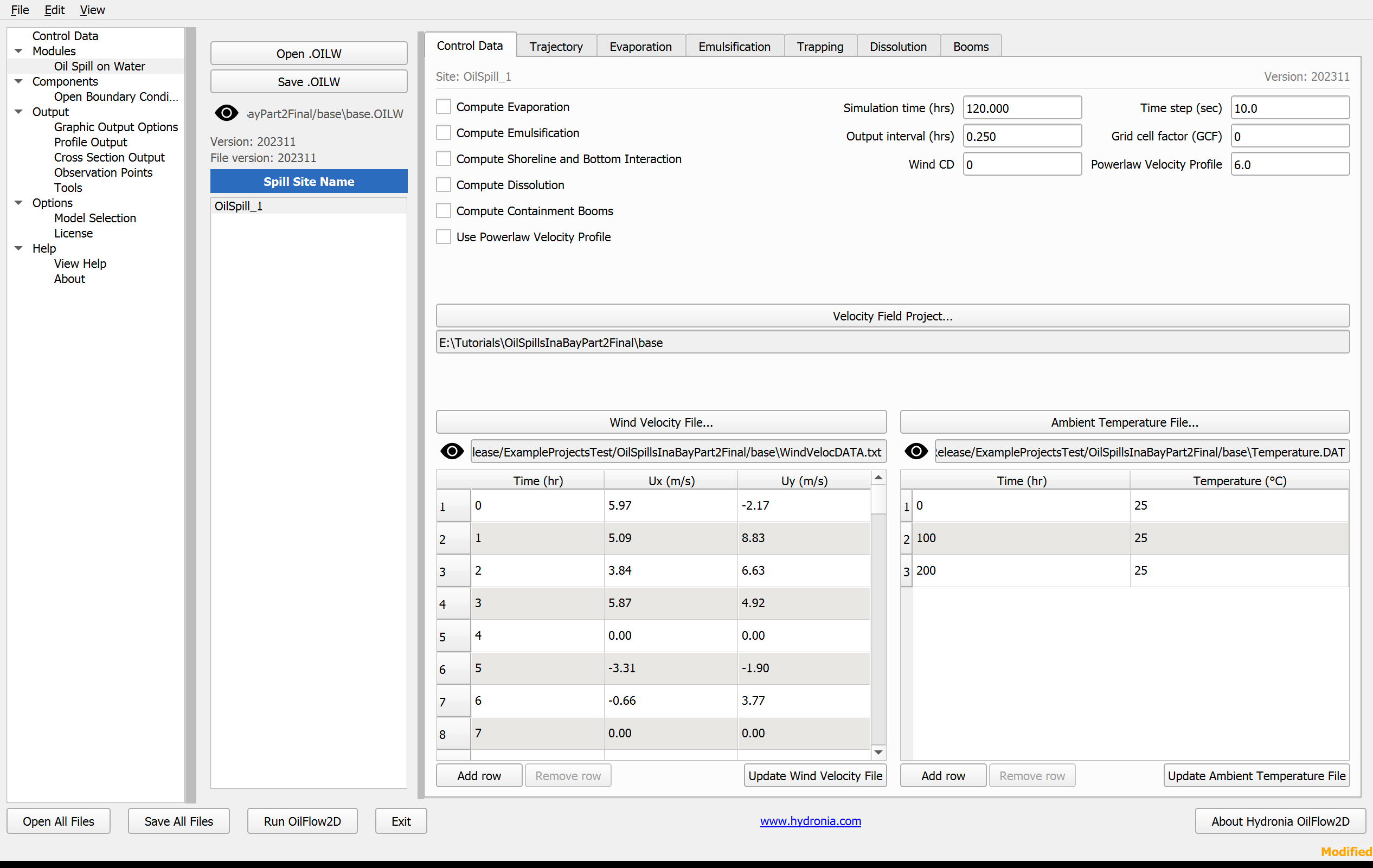Select OilSpill_1 in spill site list
This screenshot has width=1373, height=868.
(x=309, y=205)
